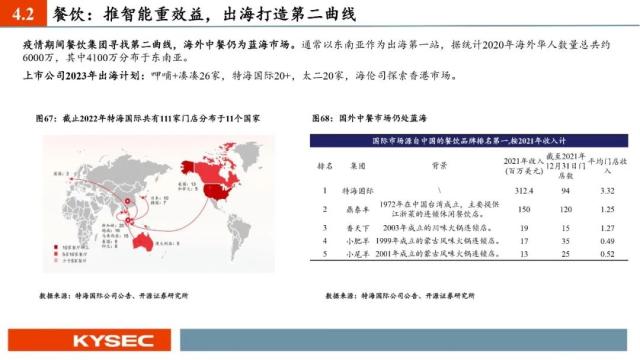Click the store count 94 in the 特海国际 row
Screen dimensions: 640x360
point(565,191)
